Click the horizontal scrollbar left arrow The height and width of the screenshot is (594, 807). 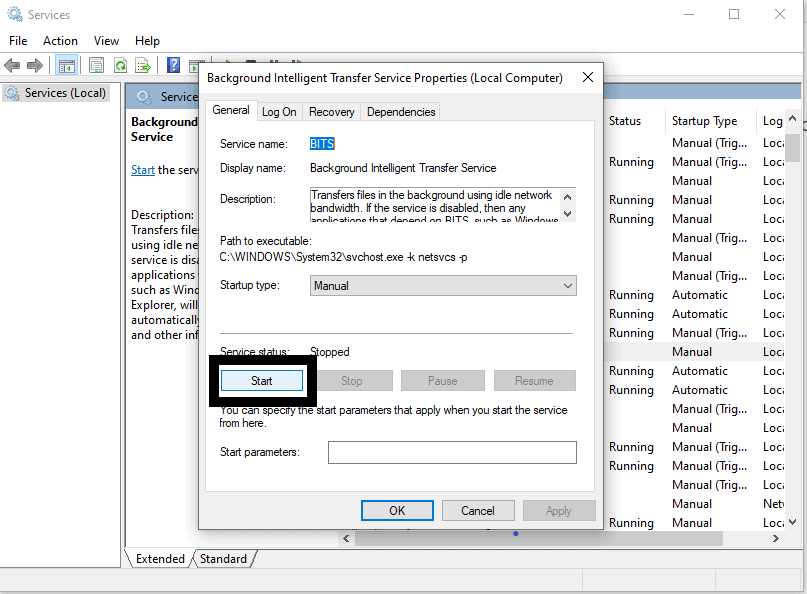click(346, 539)
